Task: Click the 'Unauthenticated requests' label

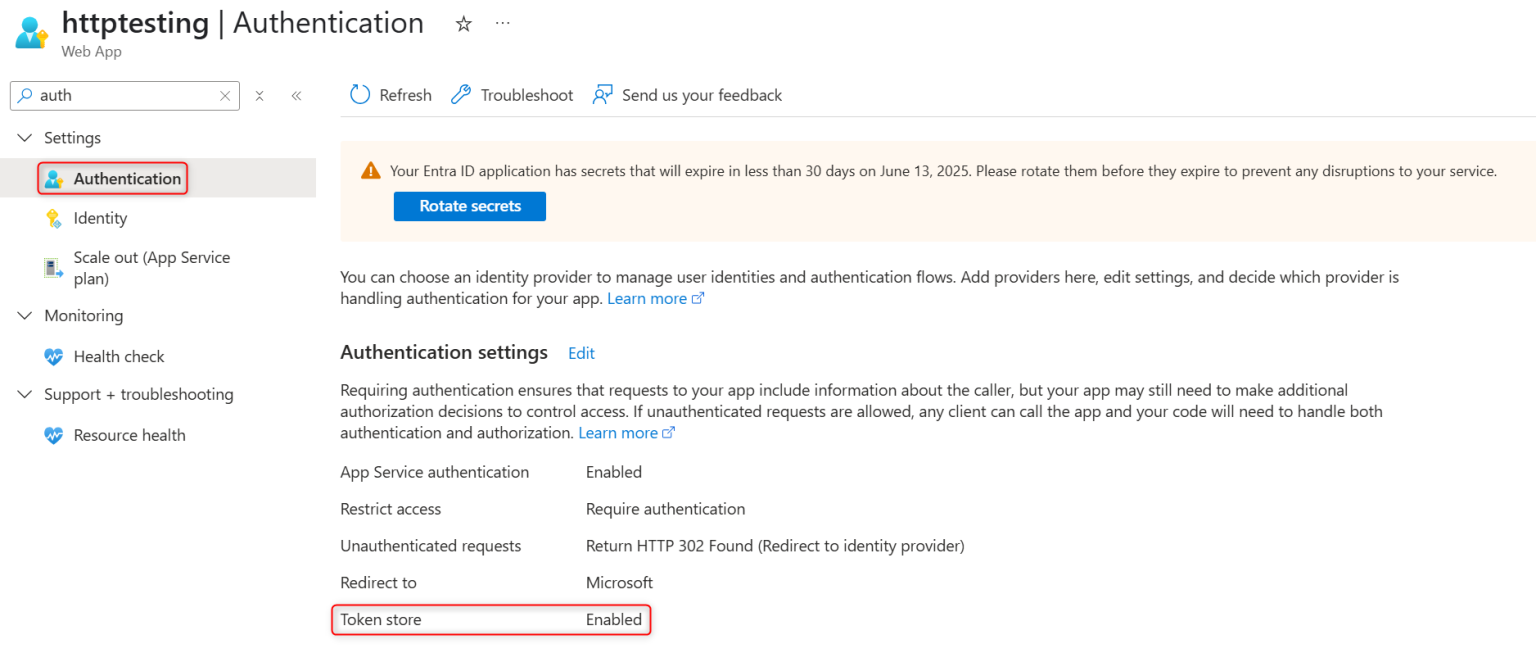Action: (431, 546)
